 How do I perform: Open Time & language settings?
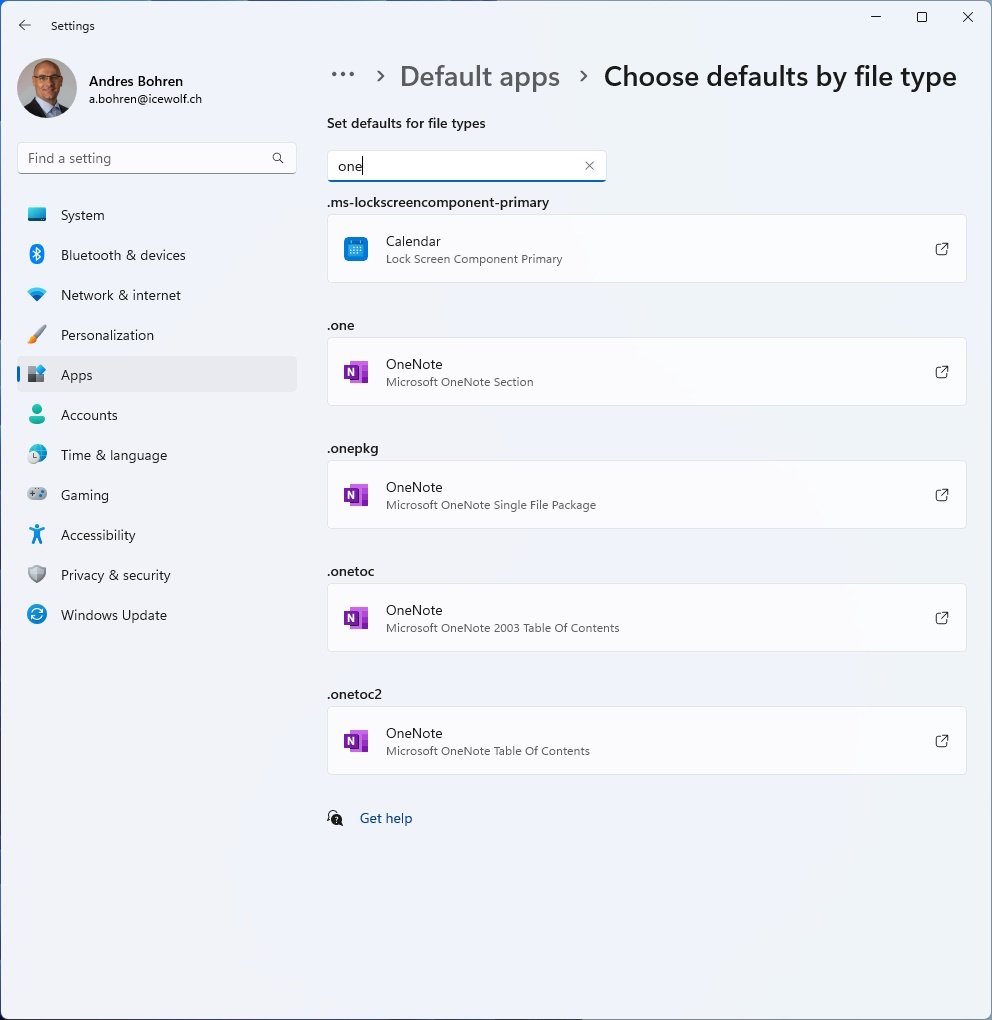tap(157, 455)
